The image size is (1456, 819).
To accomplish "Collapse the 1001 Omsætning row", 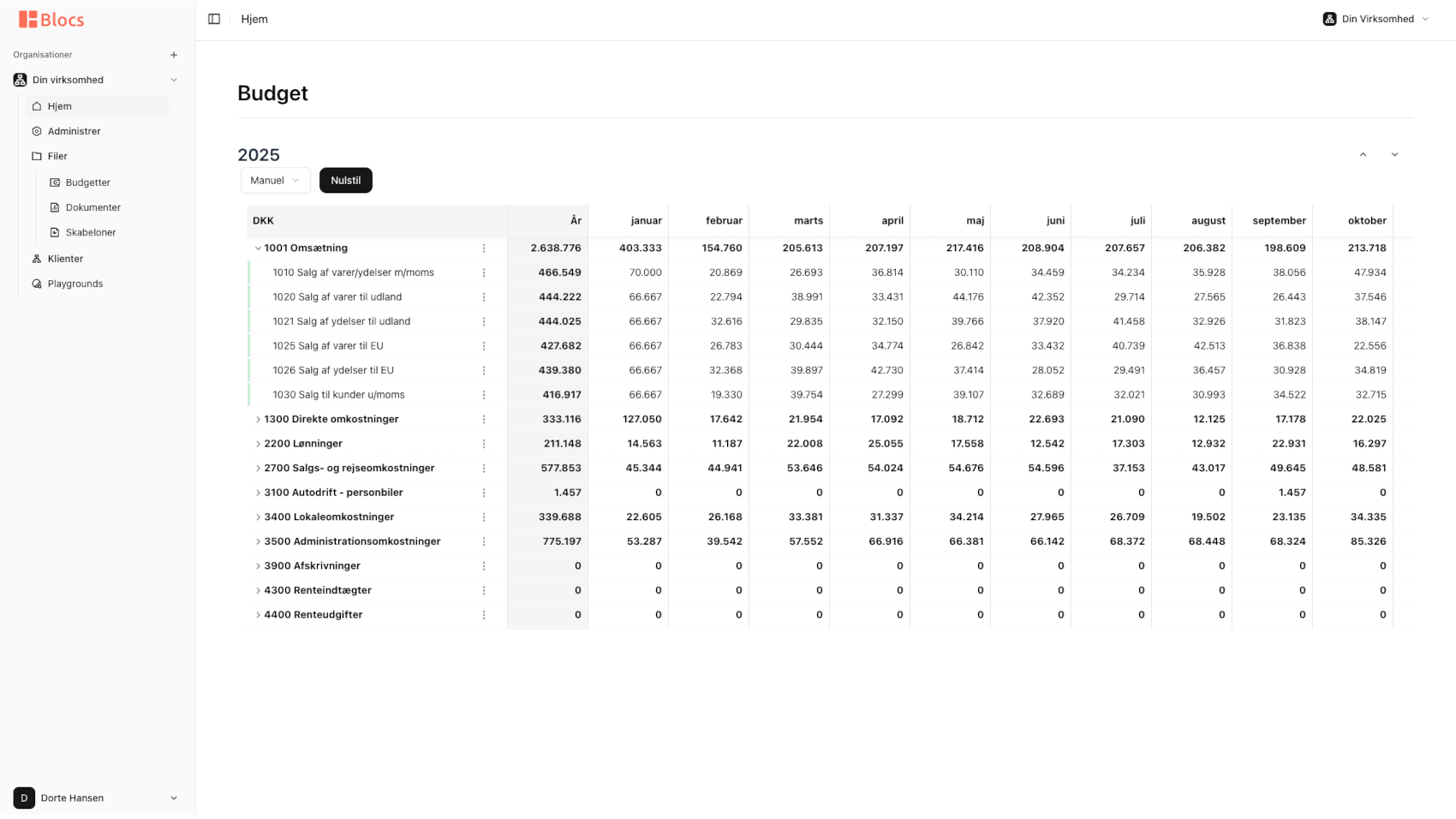I will [258, 248].
